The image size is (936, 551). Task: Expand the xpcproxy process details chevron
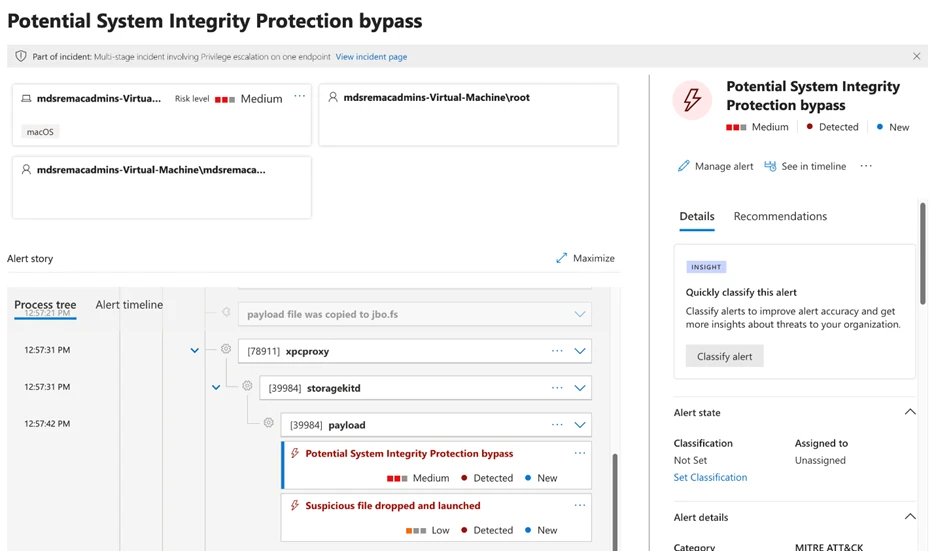tap(580, 351)
